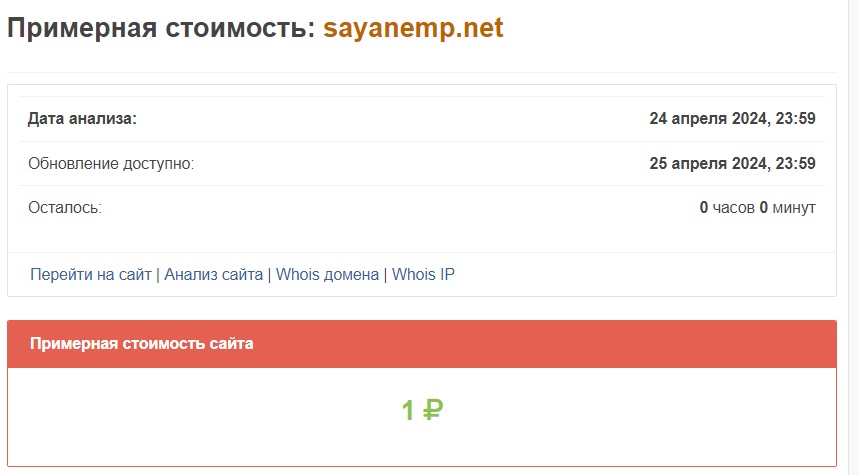Click the green ruble currency symbol

click(433, 410)
